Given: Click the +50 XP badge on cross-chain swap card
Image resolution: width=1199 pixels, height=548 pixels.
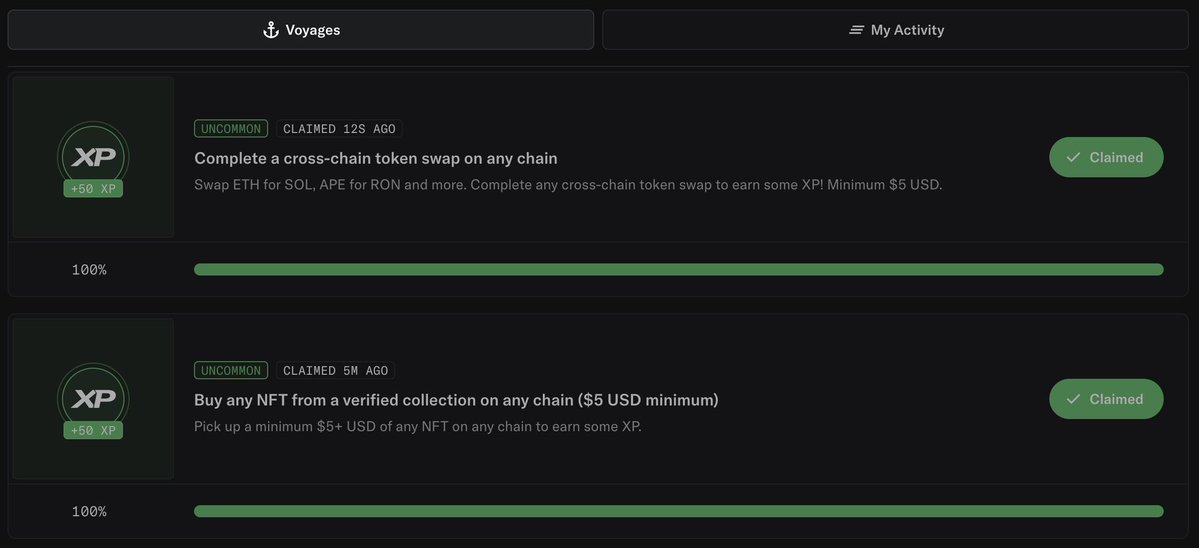Looking at the screenshot, I should coord(93,188).
